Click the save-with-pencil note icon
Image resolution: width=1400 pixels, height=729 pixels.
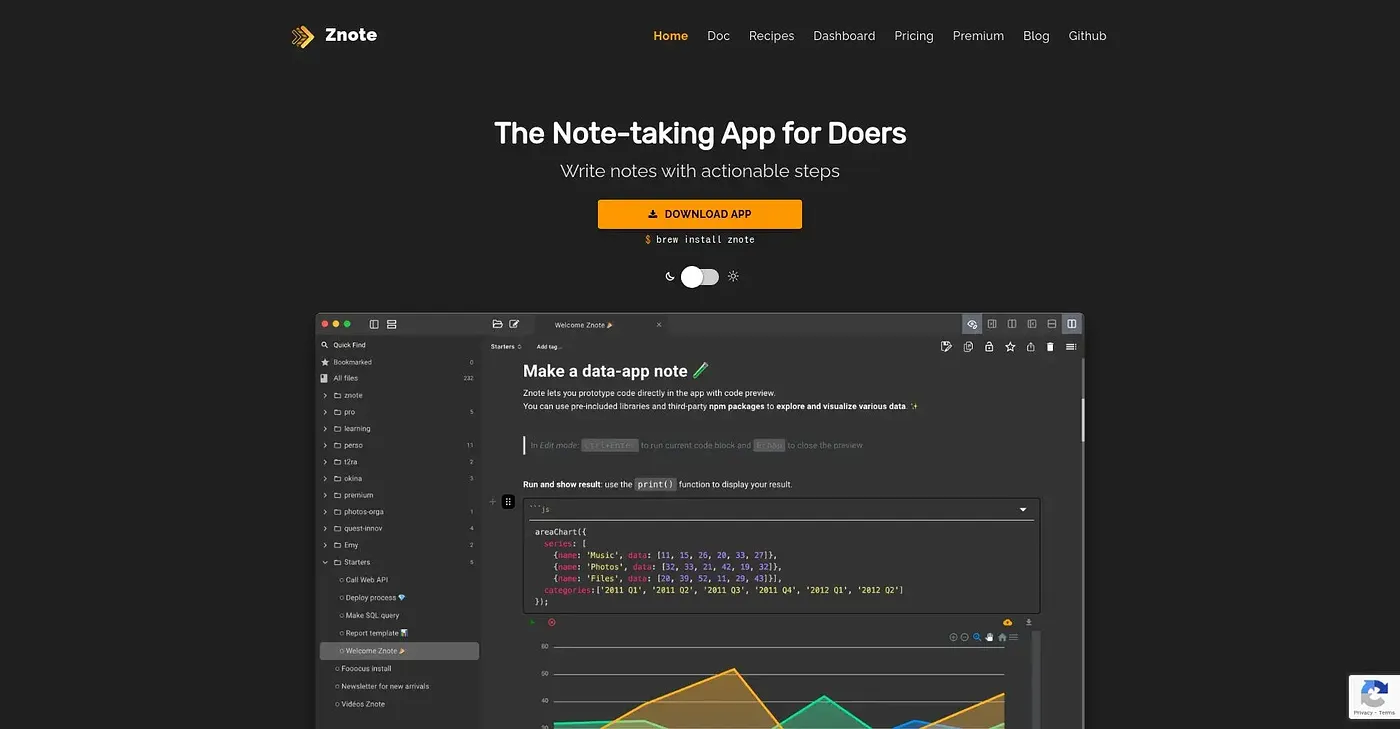947,347
